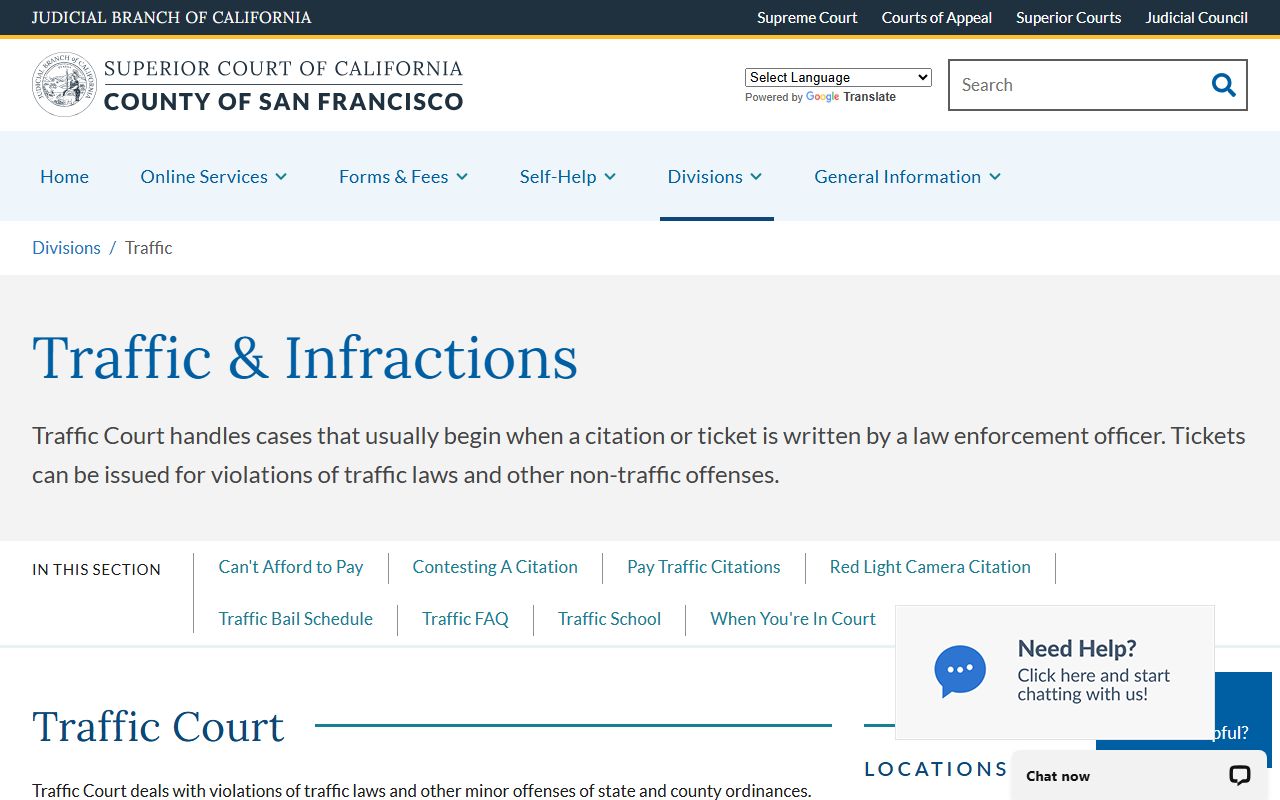Expand the Self-Help menu
Viewport: 1280px width, 800px height.
click(568, 176)
